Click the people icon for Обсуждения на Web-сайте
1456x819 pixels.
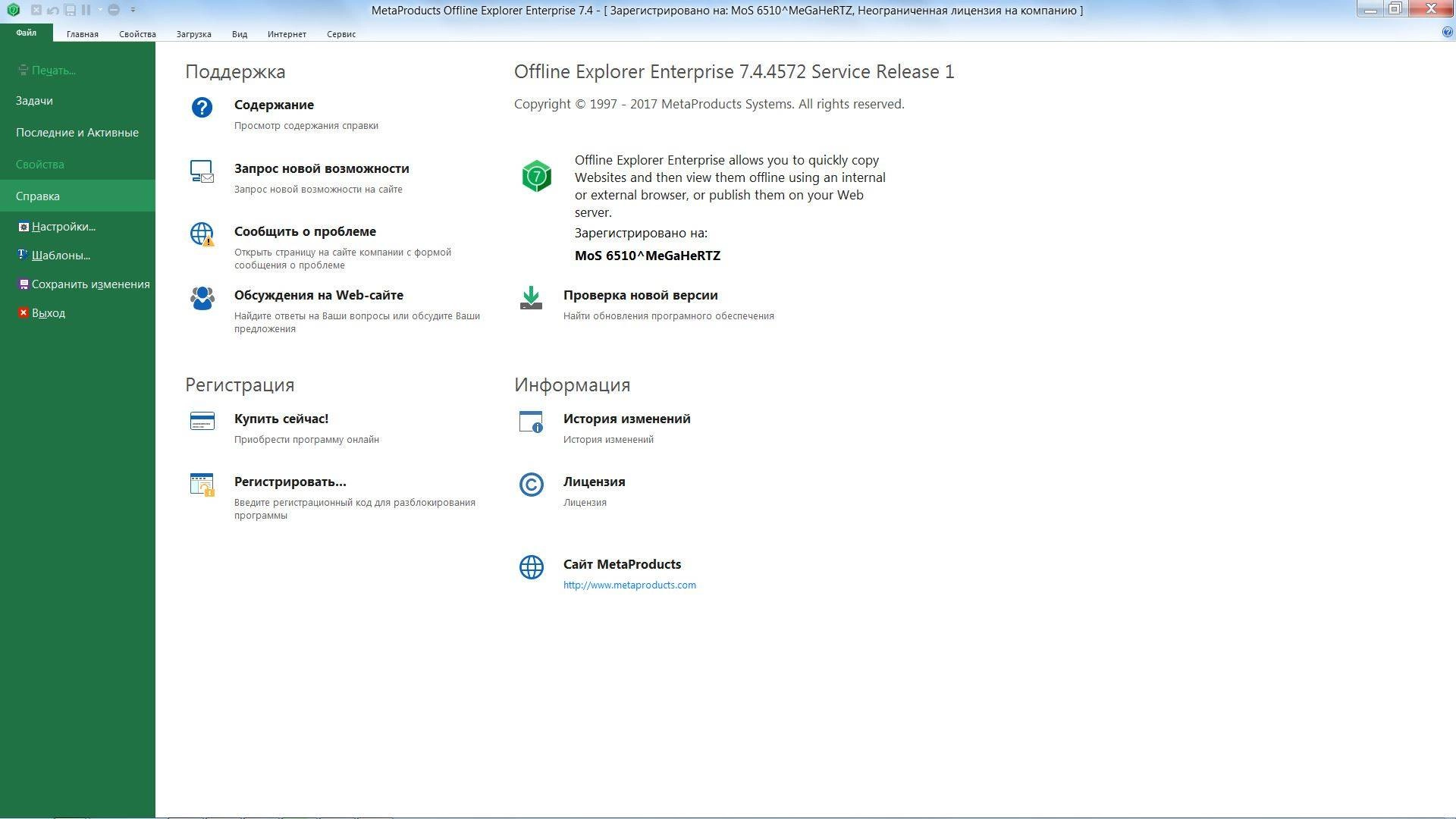coord(202,298)
